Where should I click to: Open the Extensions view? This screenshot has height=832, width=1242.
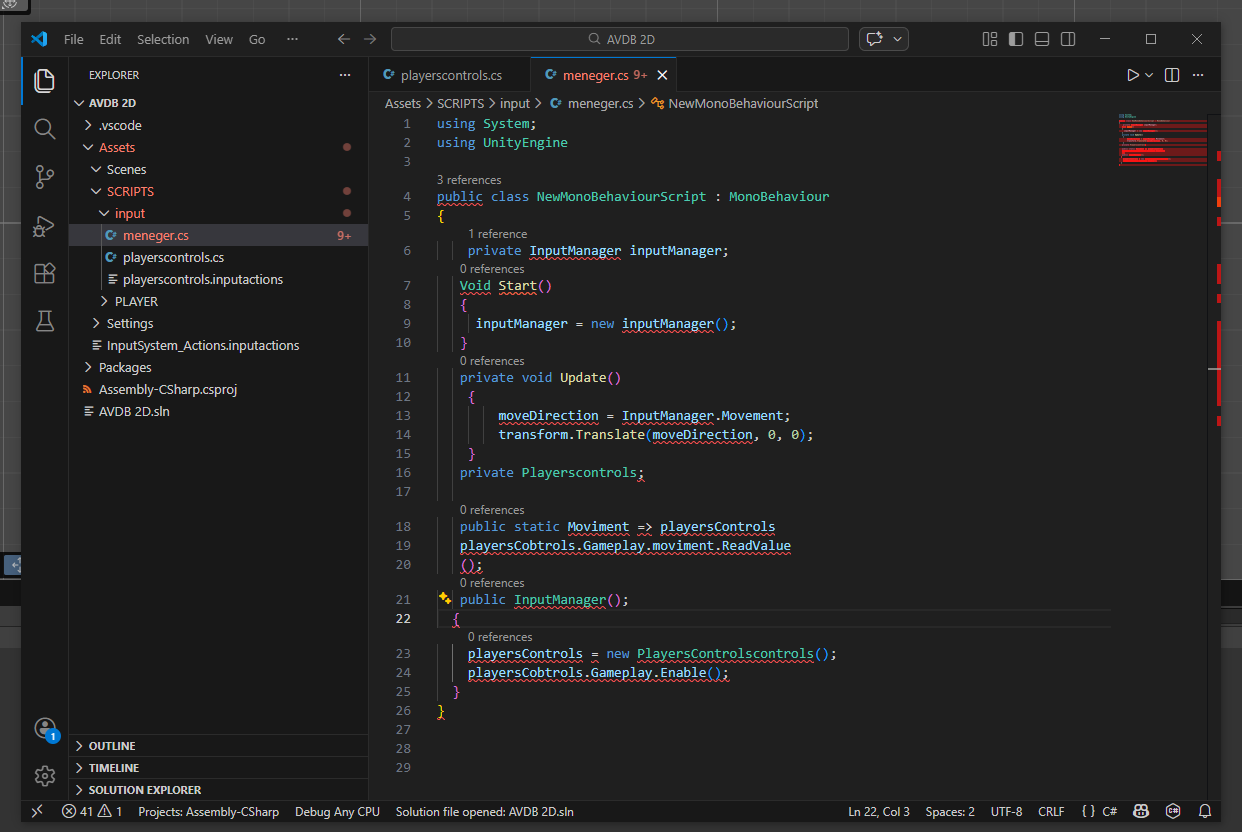pos(44,274)
